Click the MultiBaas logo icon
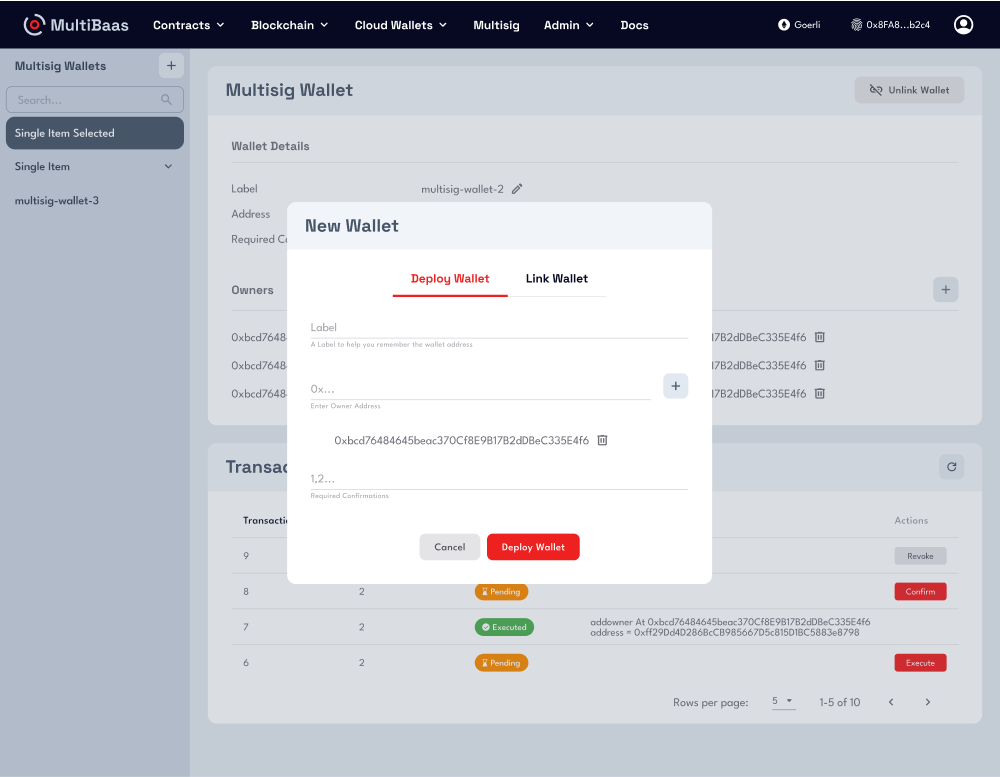This screenshot has height=777, width=1000. pos(34,24)
